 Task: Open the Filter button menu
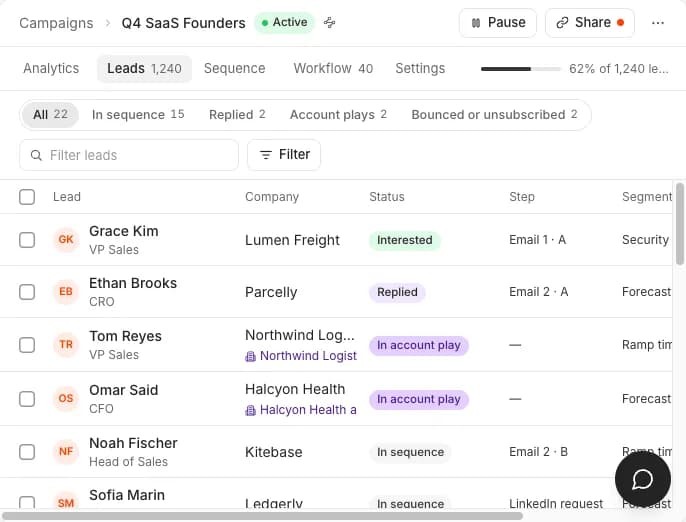tap(284, 155)
